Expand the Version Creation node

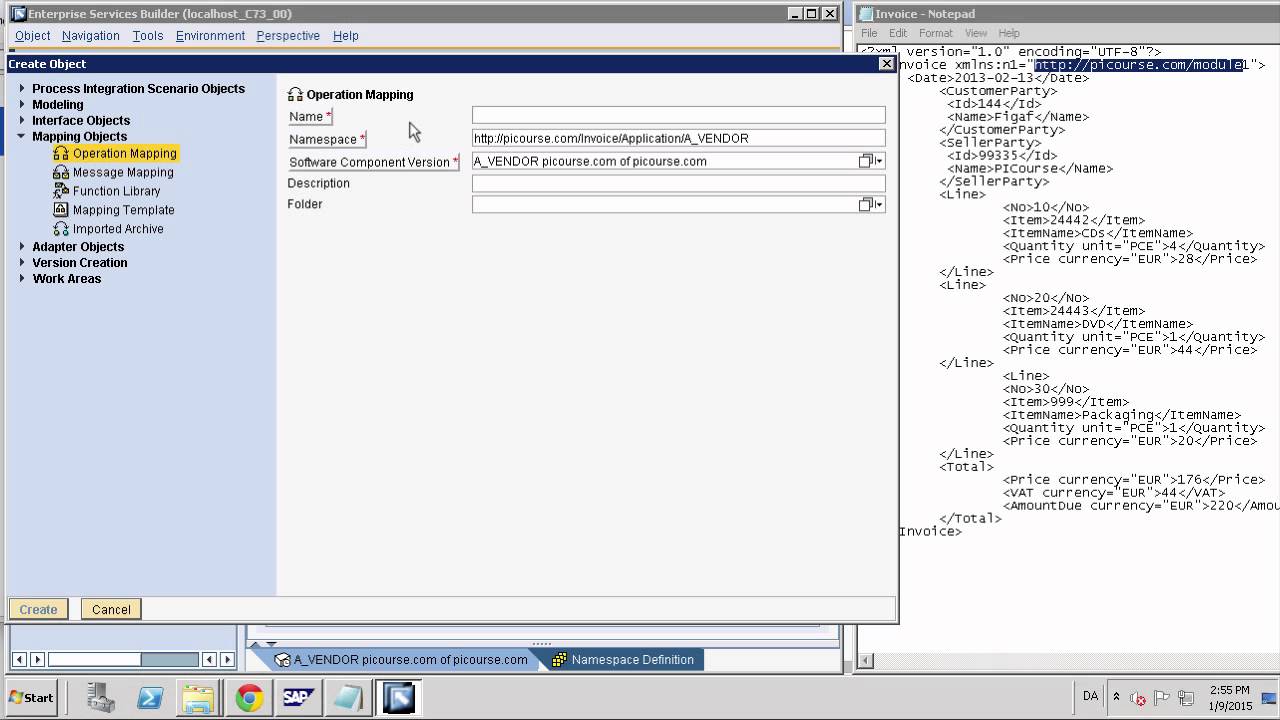pyautogui.click(x=22, y=262)
